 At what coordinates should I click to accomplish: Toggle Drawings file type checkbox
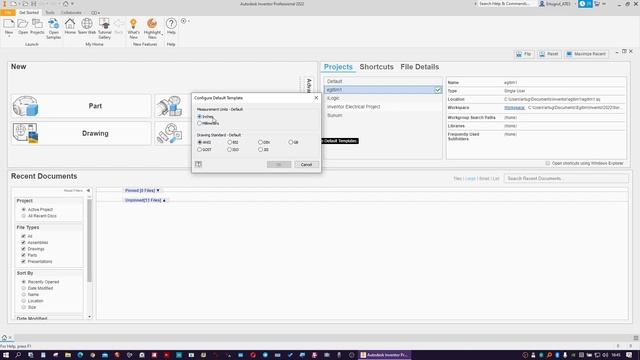pyautogui.click(x=23, y=249)
